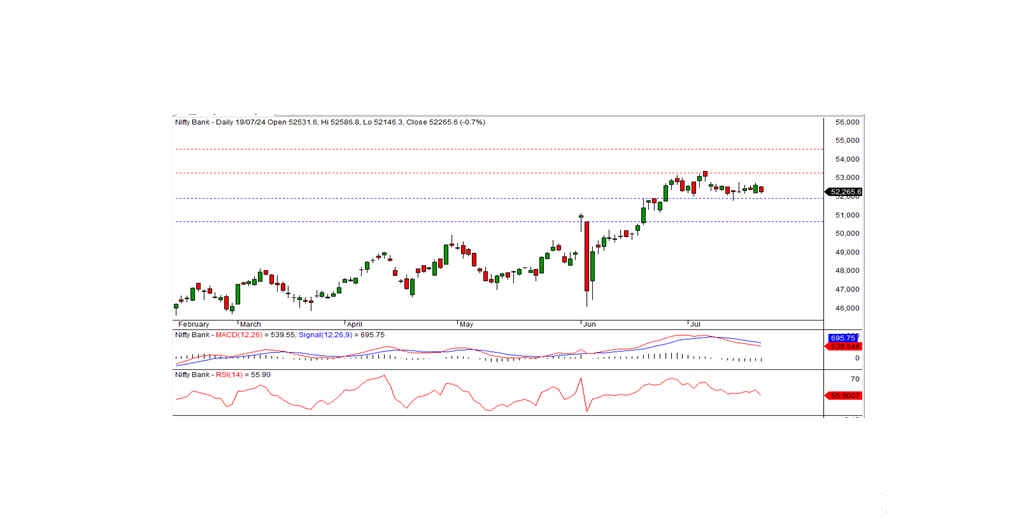1032x527 pixels.
Task: Click the red MACD value tag
Action: point(845,346)
